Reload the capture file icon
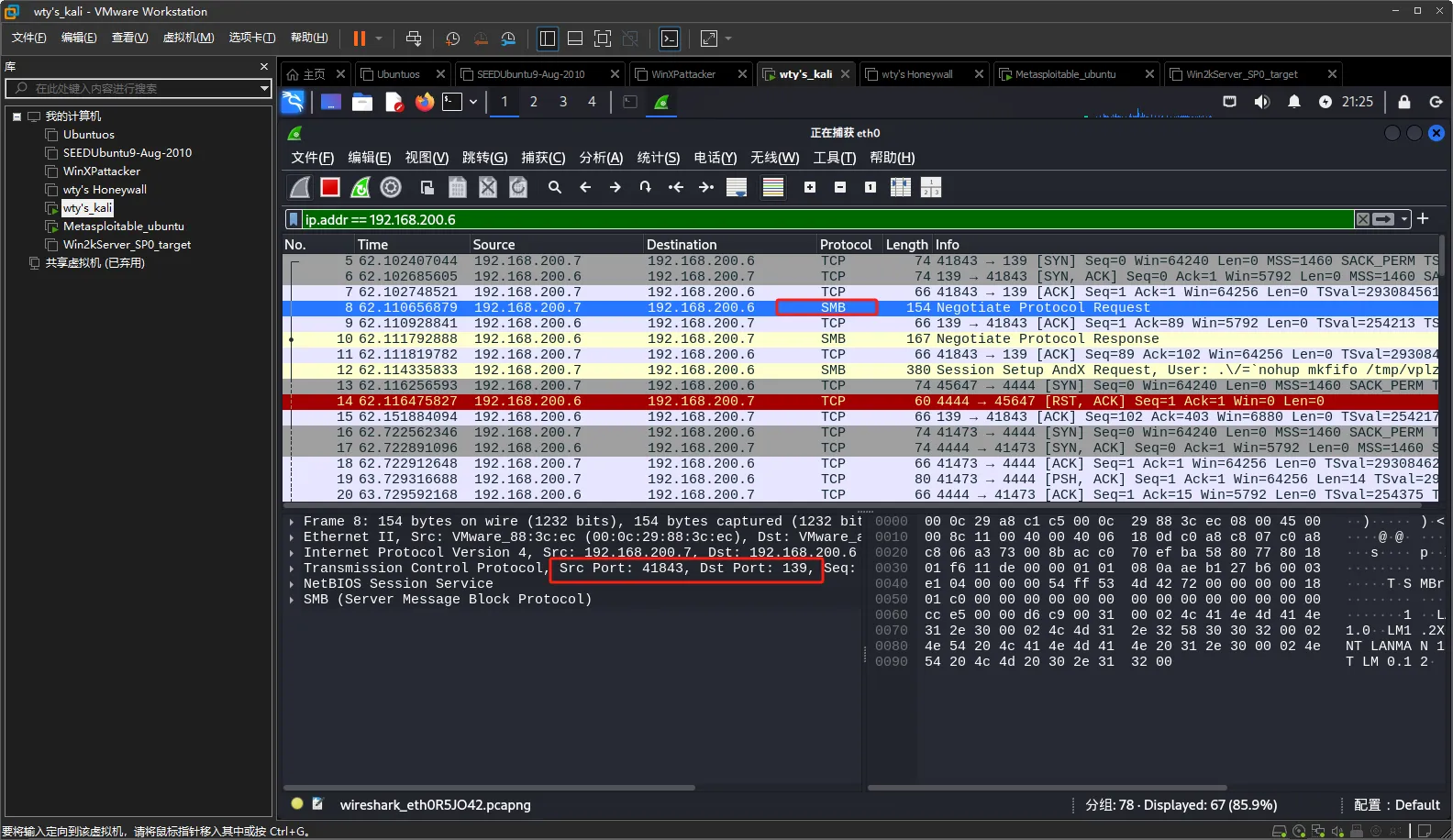 click(518, 187)
